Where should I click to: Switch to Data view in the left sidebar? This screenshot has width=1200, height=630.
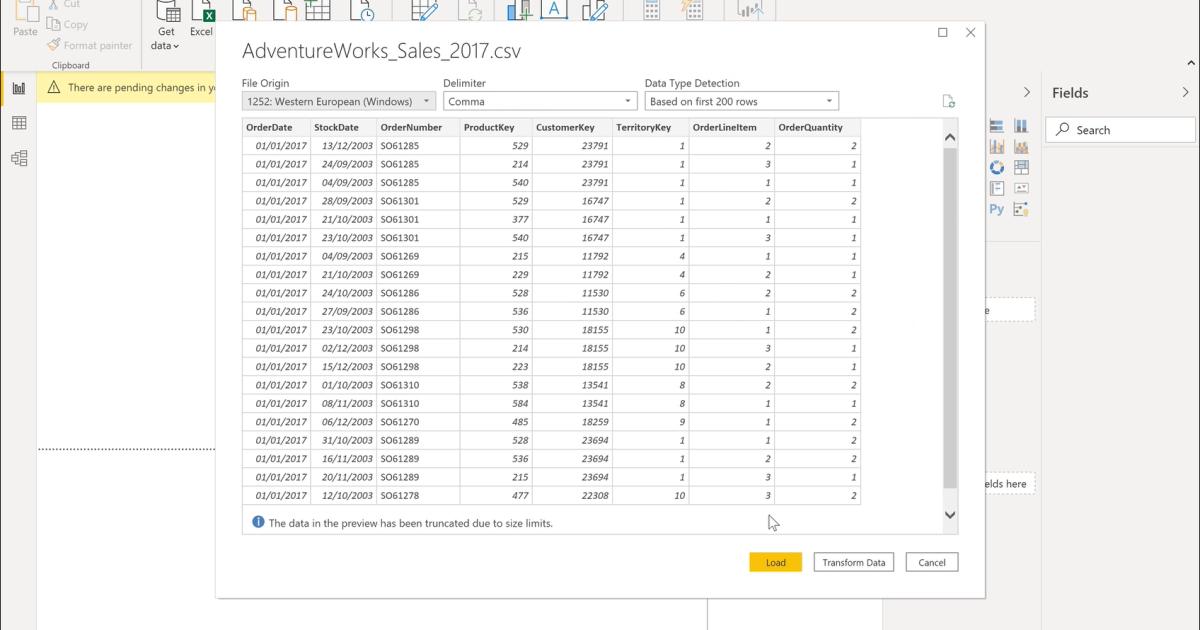(x=18, y=121)
